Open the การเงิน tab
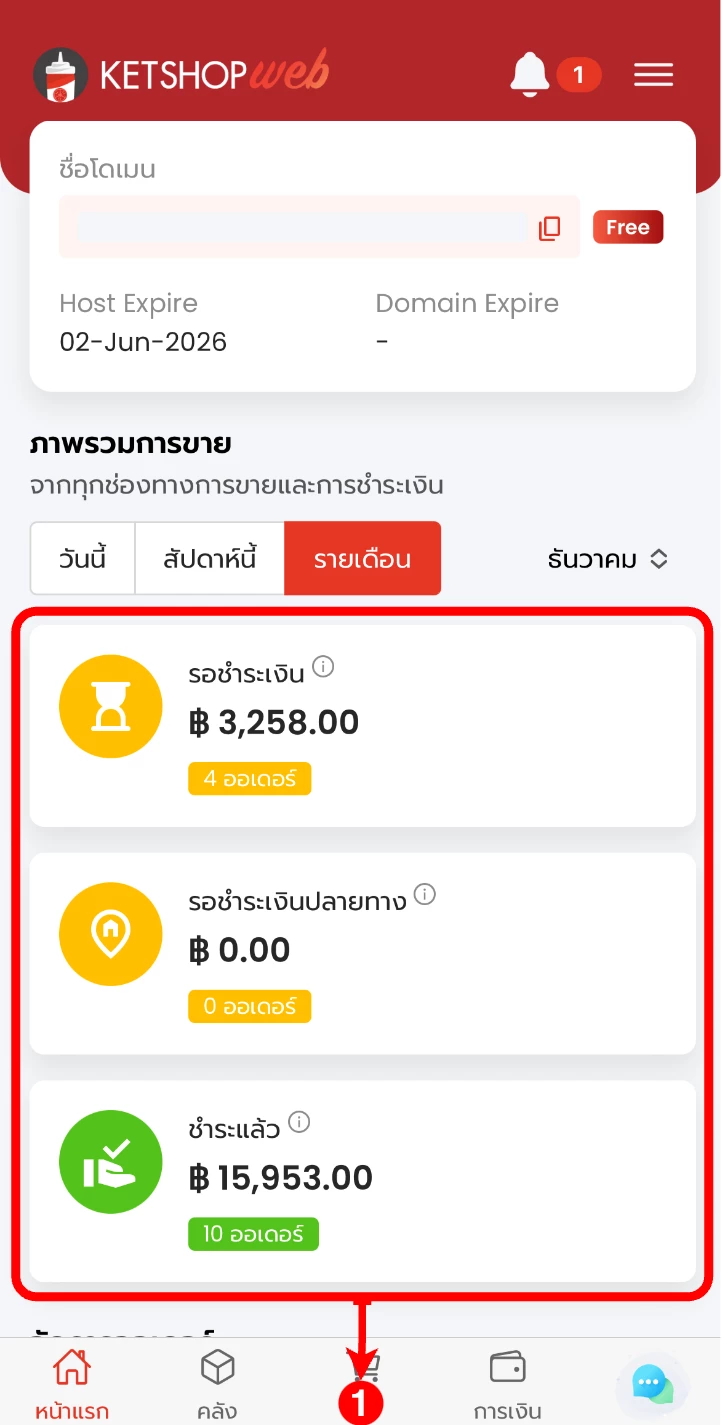 [507, 1383]
